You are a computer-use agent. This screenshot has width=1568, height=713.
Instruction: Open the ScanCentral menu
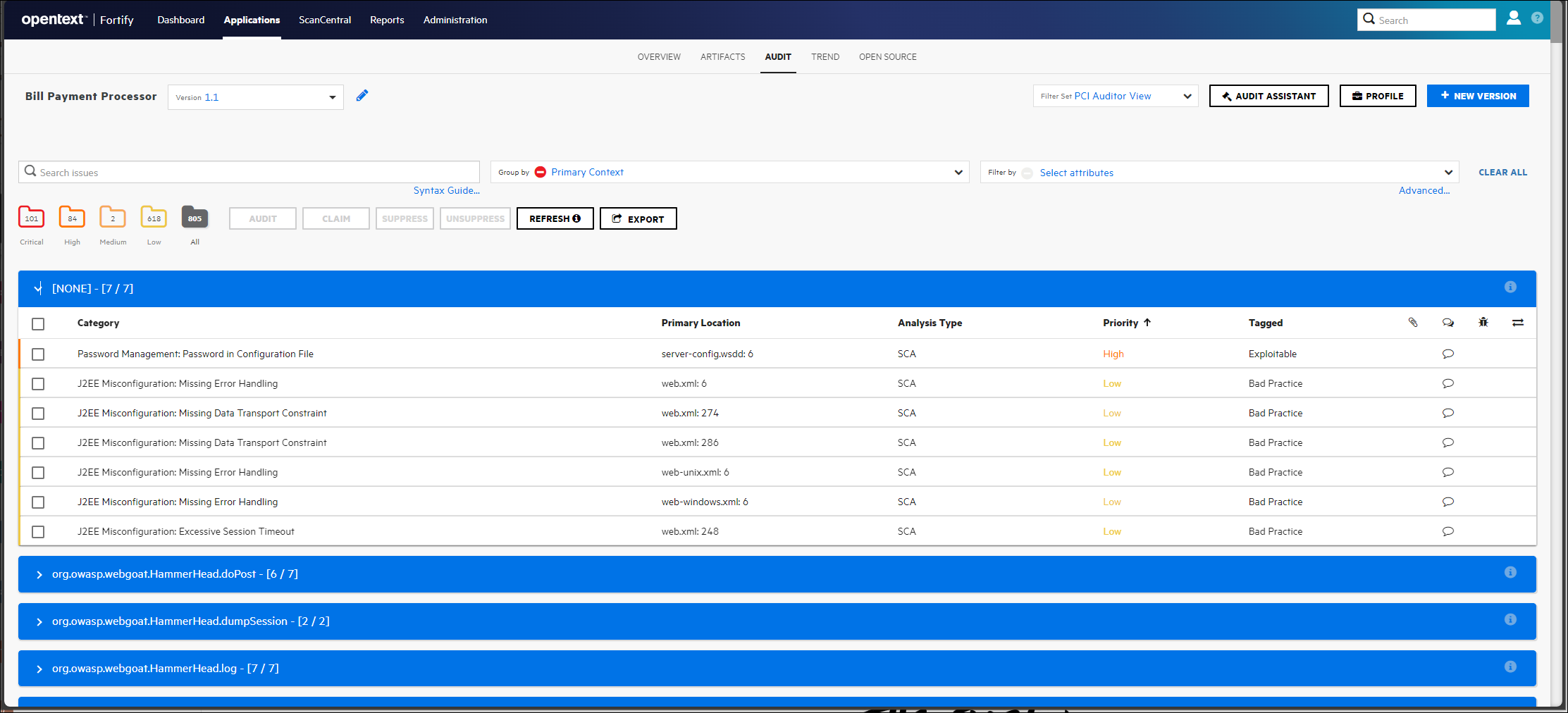(x=324, y=20)
